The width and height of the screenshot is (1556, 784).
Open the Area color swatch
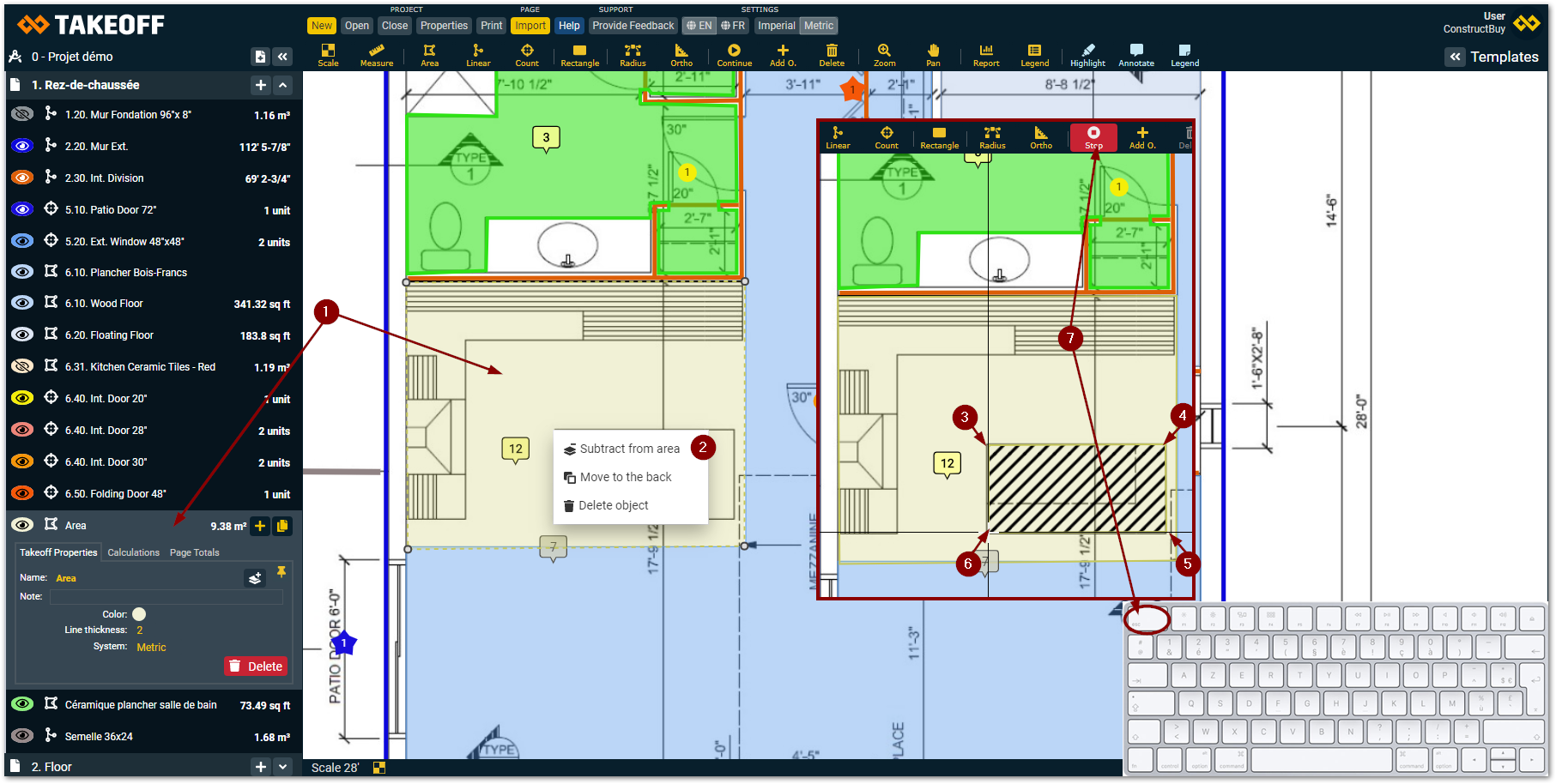(139, 614)
